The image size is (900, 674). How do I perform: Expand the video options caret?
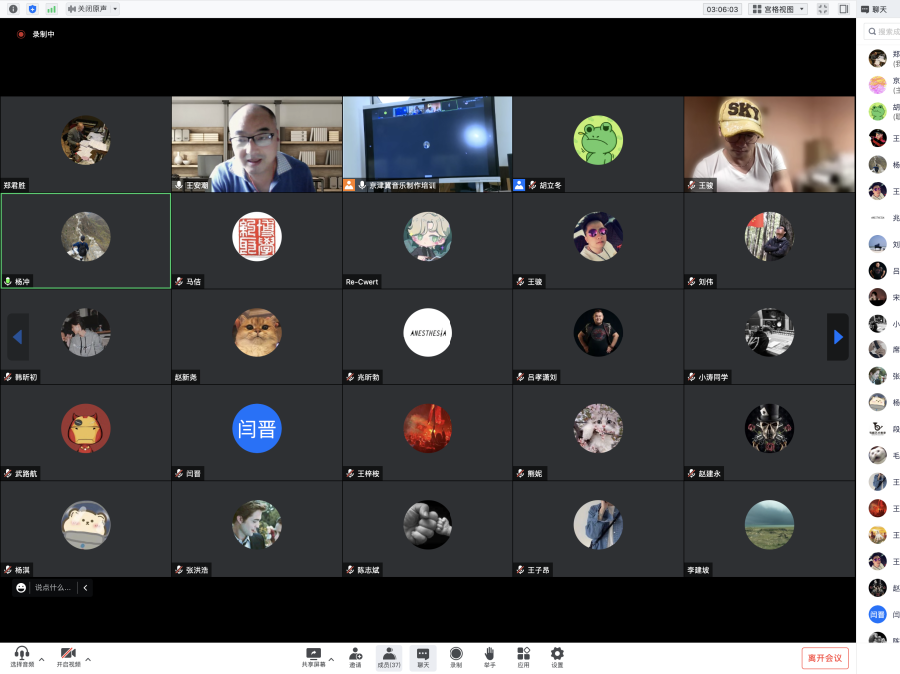tap(88, 659)
